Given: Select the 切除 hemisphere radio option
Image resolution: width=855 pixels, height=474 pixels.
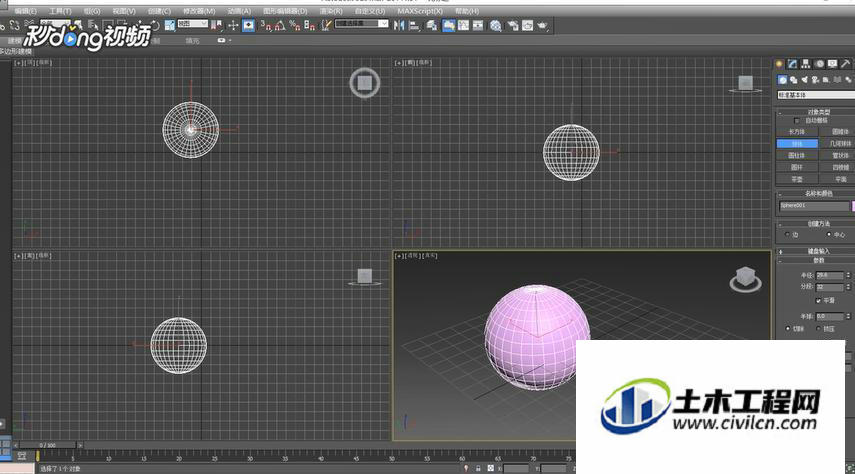Looking at the screenshot, I should tap(787, 328).
